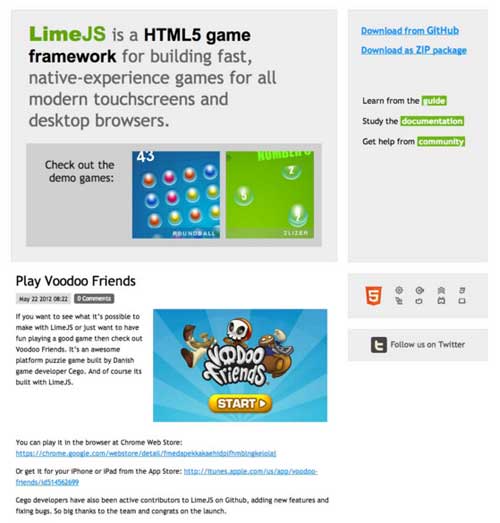Open the green guide link
The height and width of the screenshot is (523, 500).
tap(434, 101)
